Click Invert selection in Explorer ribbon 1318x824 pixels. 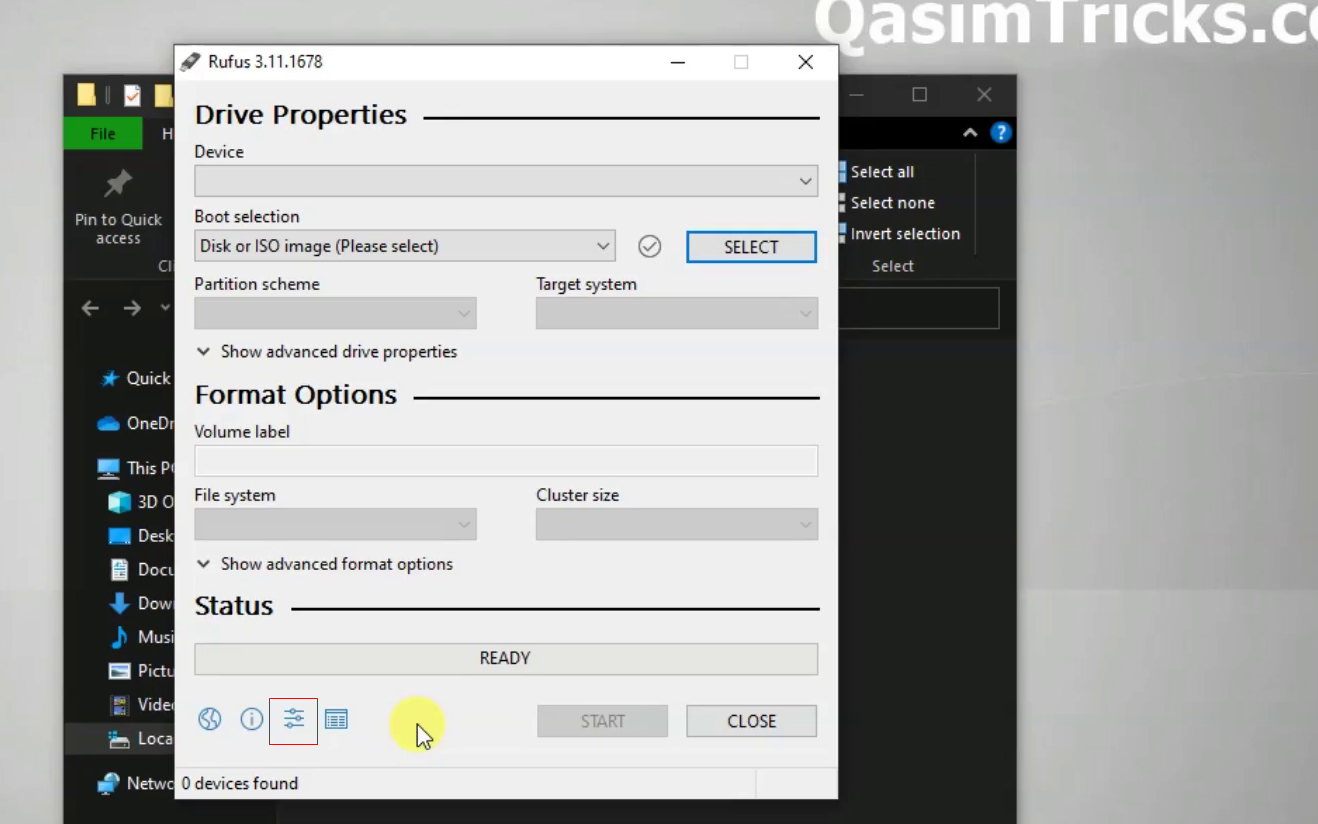pyautogui.click(x=899, y=234)
